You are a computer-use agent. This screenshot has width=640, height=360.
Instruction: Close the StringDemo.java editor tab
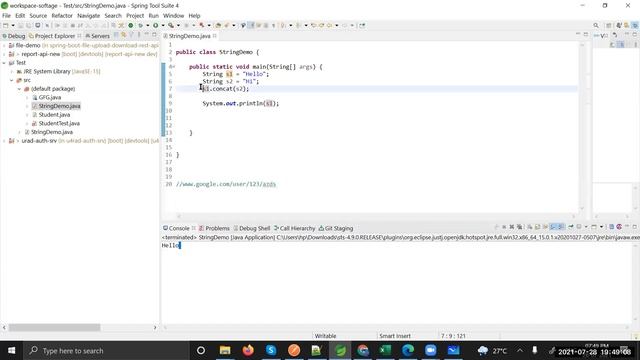click(x=215, y=36)
